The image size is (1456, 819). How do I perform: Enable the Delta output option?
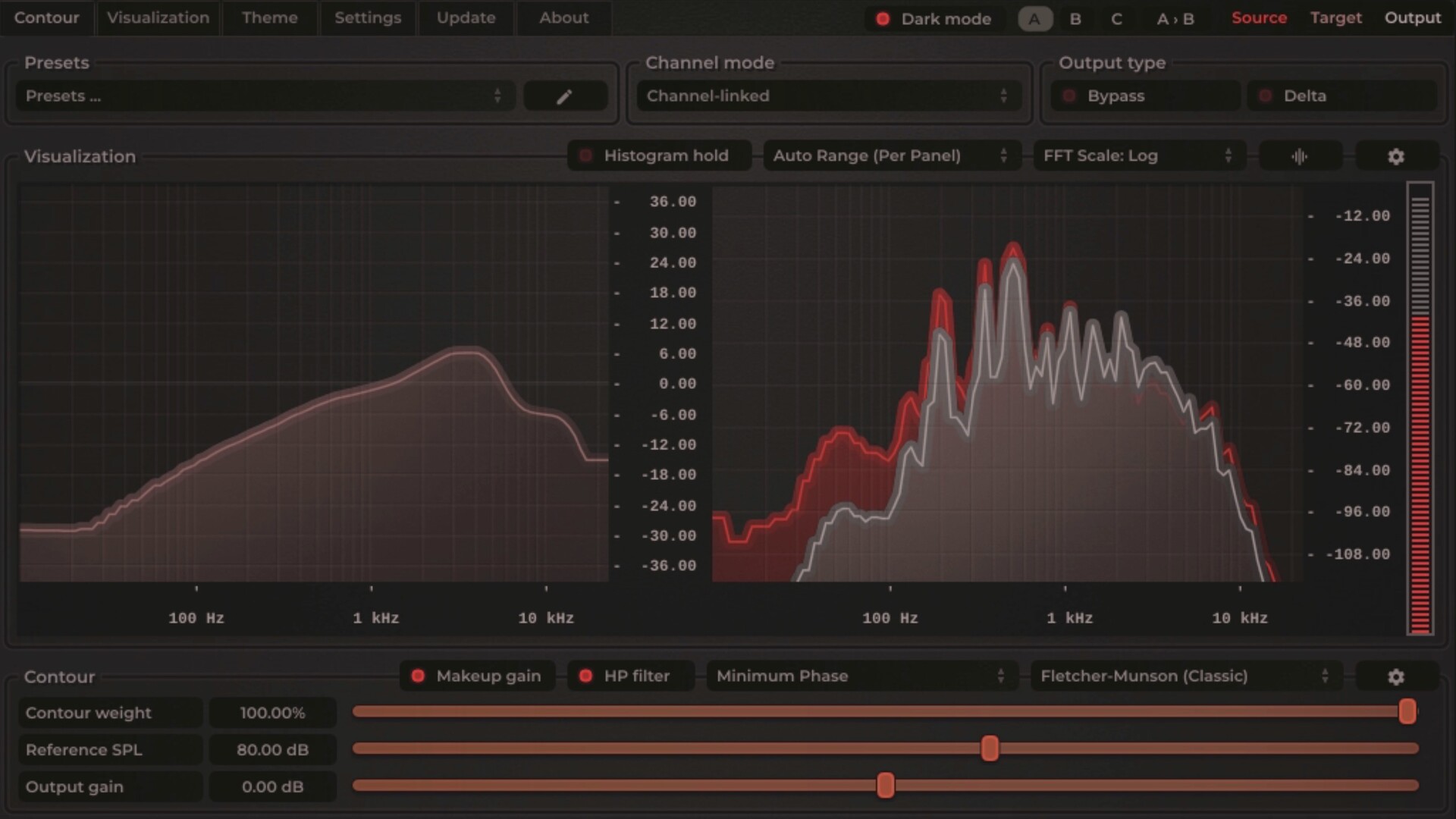(x=1342, y=96)
